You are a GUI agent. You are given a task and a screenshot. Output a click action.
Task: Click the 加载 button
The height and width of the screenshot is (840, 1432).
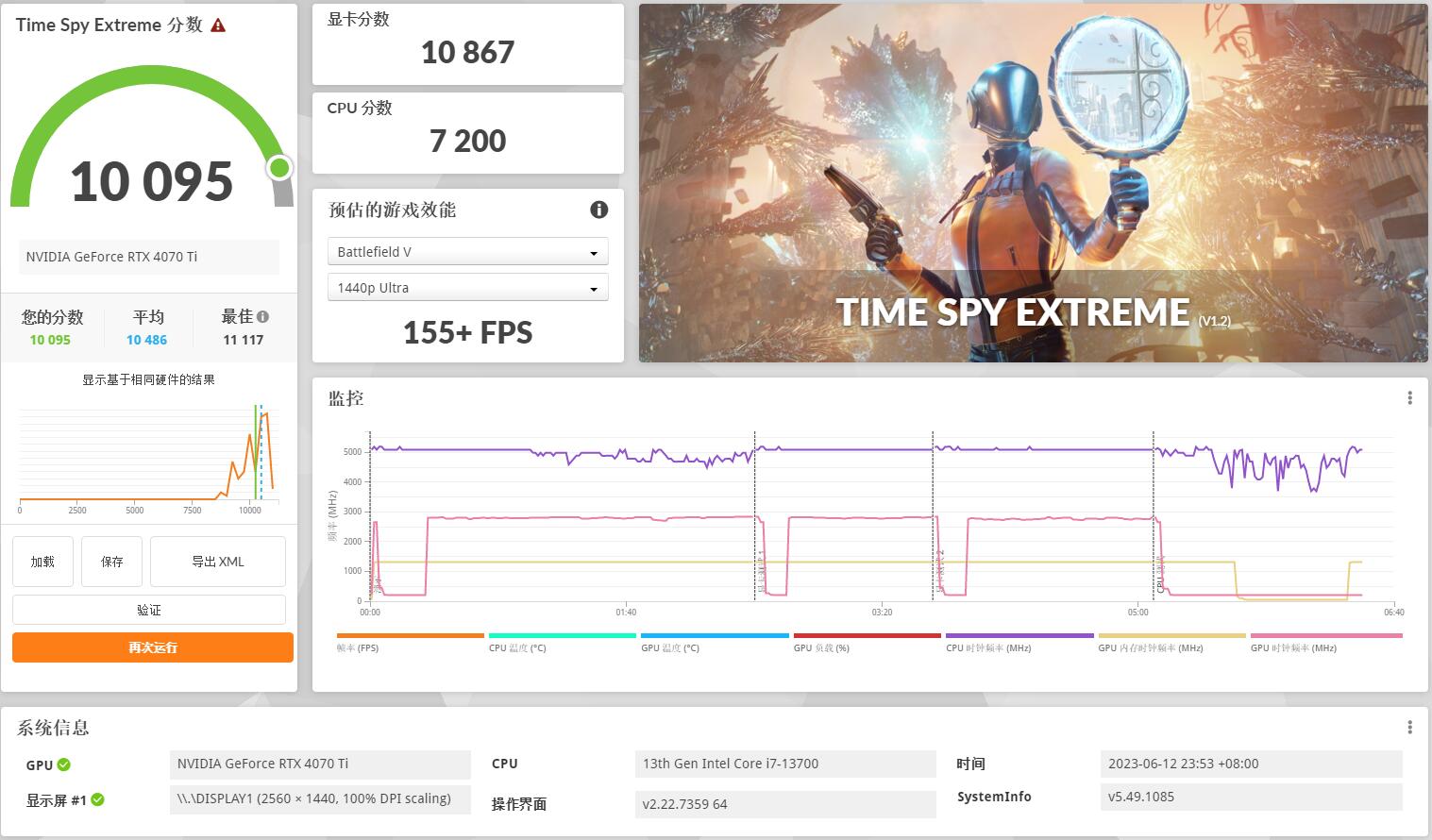point(42,562)
